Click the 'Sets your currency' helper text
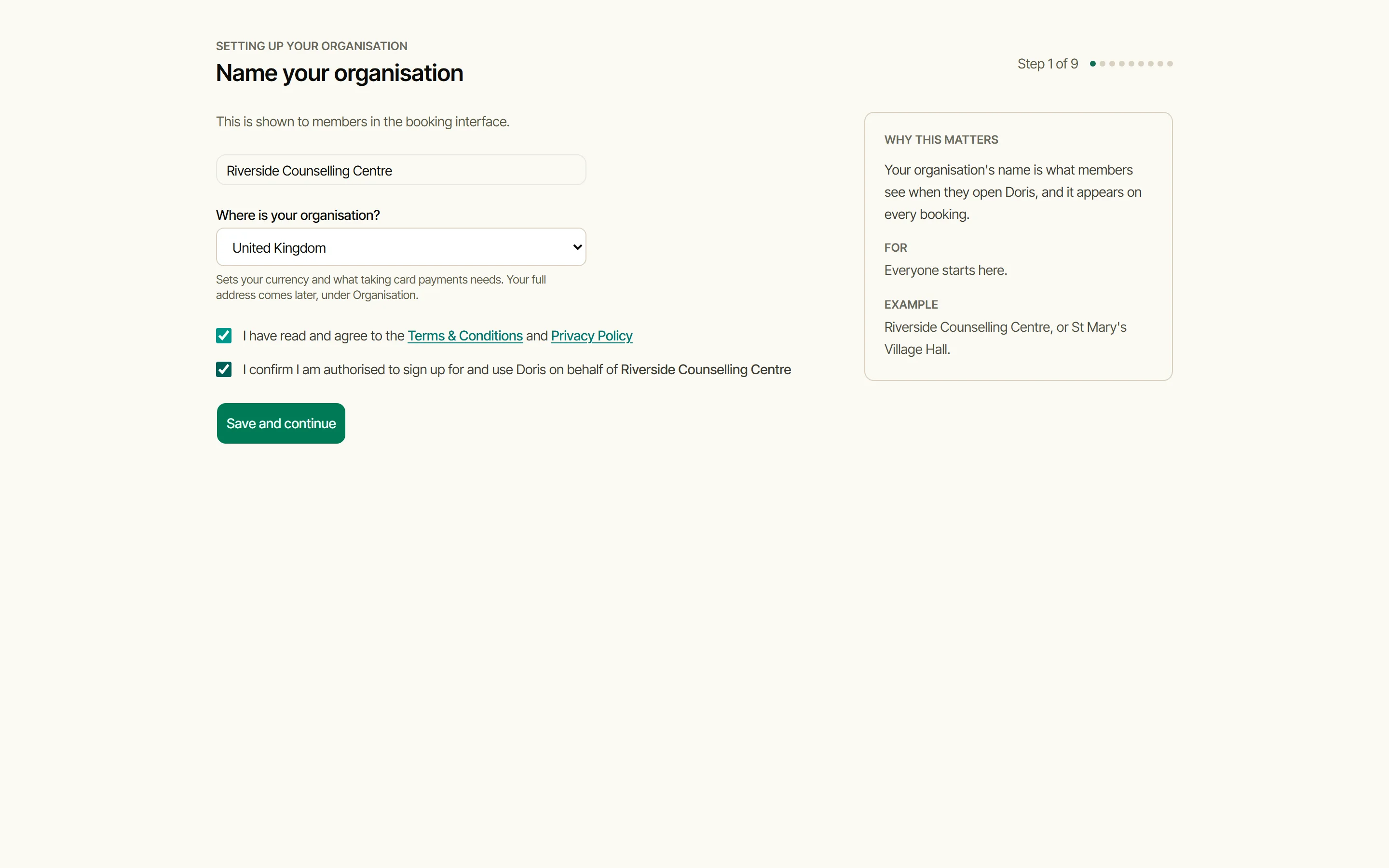Image resolution: width=1389 pixels, height=868 pixels. coord(381,287)
